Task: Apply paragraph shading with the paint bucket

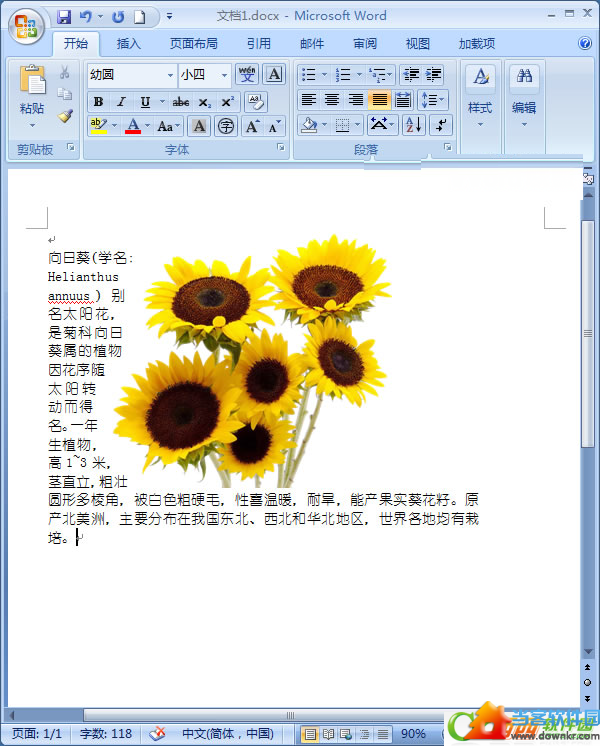Action: tap(309, 126)
